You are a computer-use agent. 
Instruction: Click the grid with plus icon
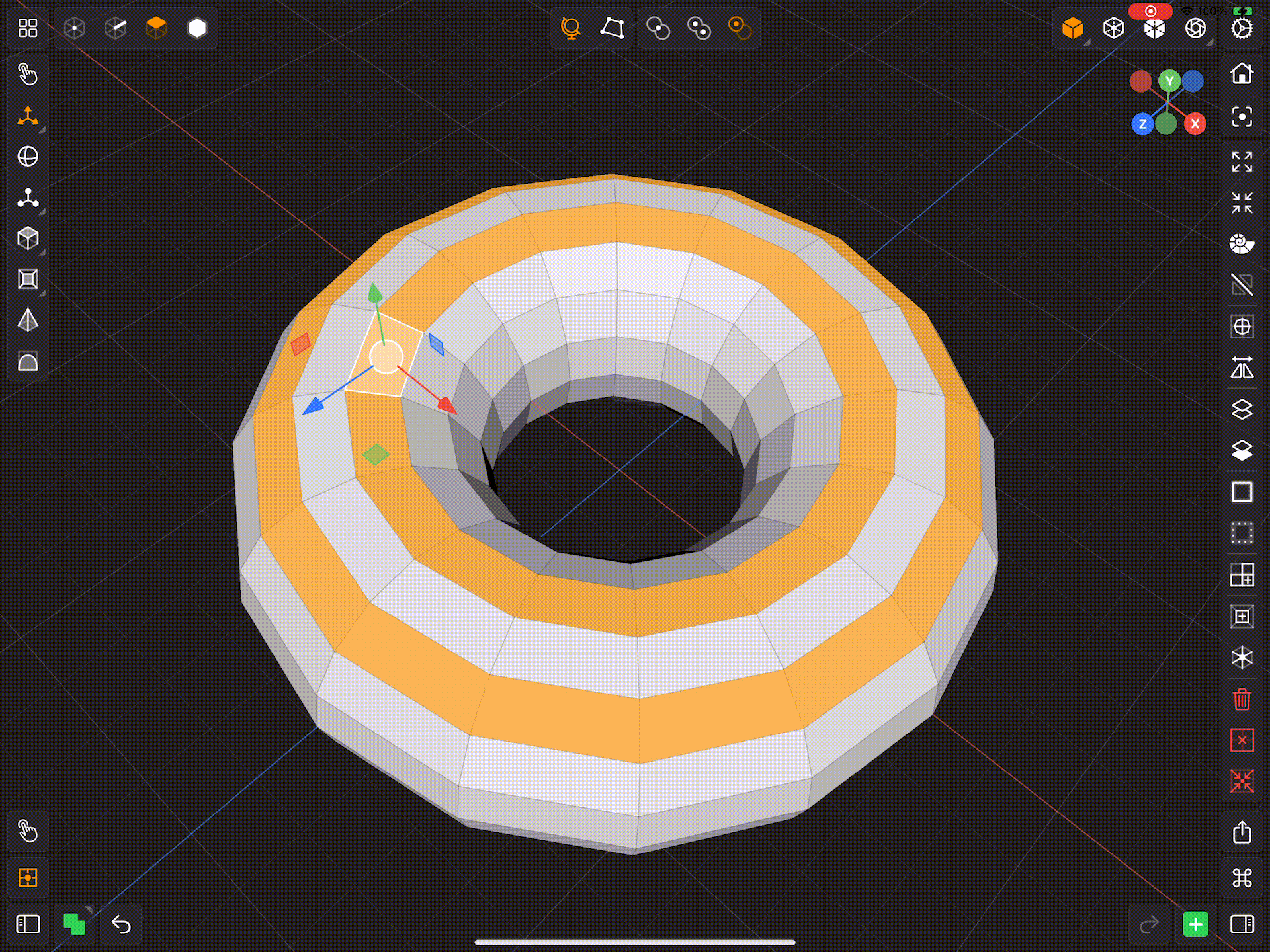pyautogui.click(x=1242, y=575)
